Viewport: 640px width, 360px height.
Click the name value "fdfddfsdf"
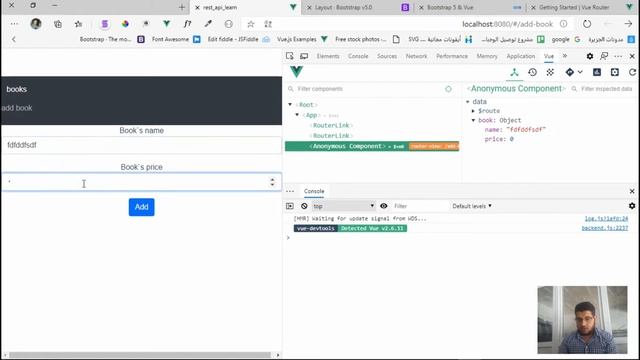point(526,129)
